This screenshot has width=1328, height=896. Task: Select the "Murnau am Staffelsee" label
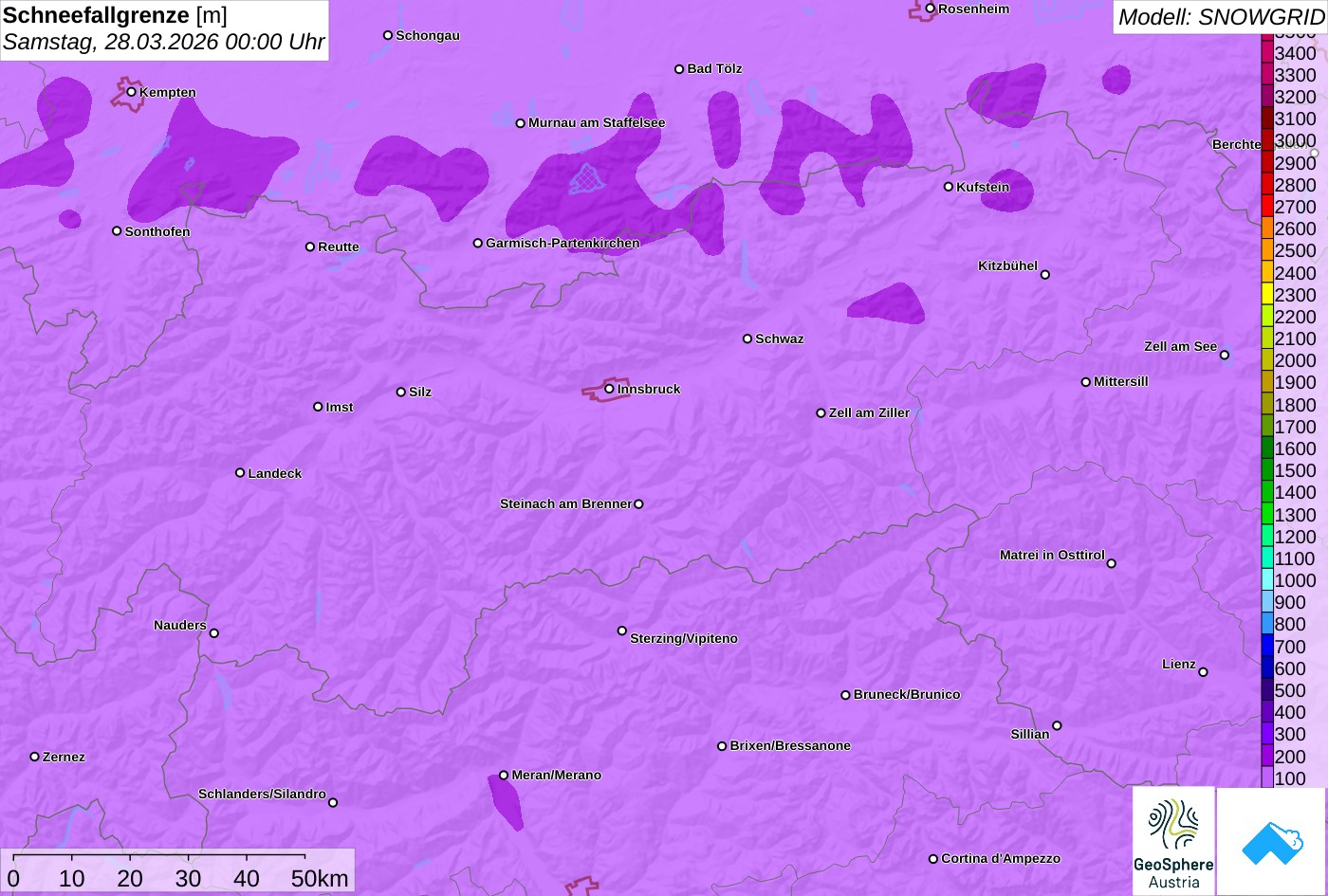597,122
